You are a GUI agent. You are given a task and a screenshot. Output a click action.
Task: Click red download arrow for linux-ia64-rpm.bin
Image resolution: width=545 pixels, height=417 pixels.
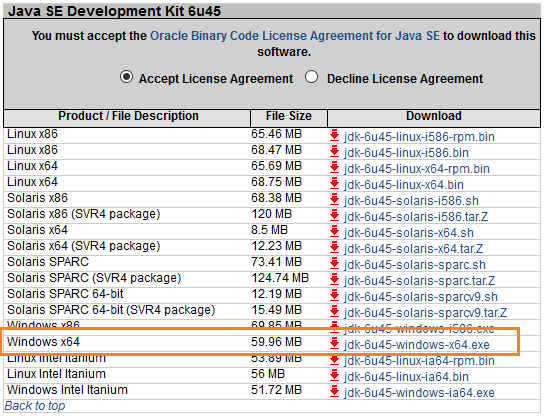(334, 359)
